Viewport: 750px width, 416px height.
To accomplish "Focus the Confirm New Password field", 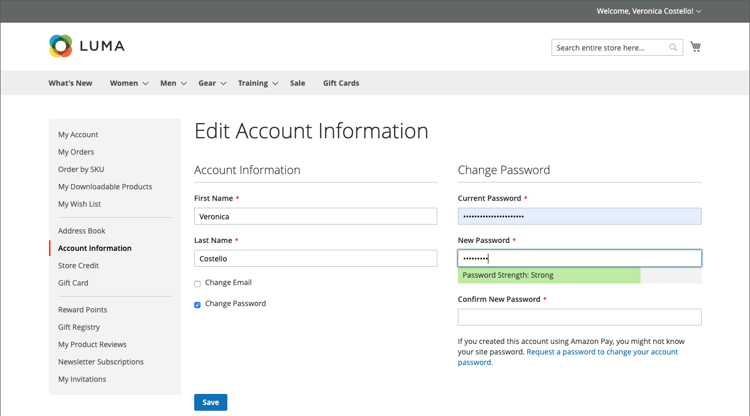I will 579,317.
